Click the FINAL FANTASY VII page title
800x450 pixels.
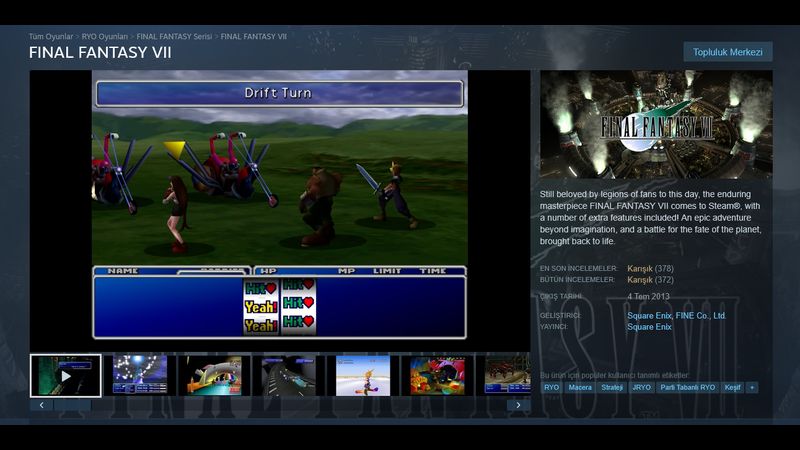tap(100, 53)
